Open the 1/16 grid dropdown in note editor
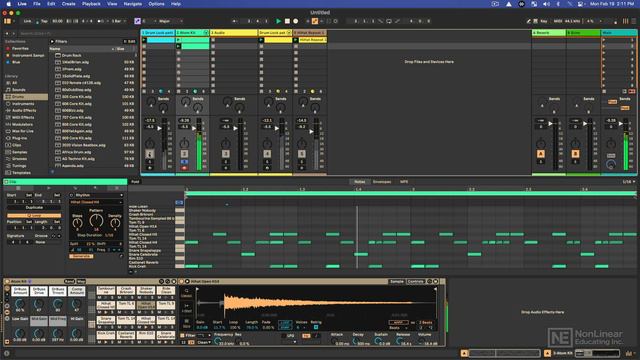 click(629, 182)
